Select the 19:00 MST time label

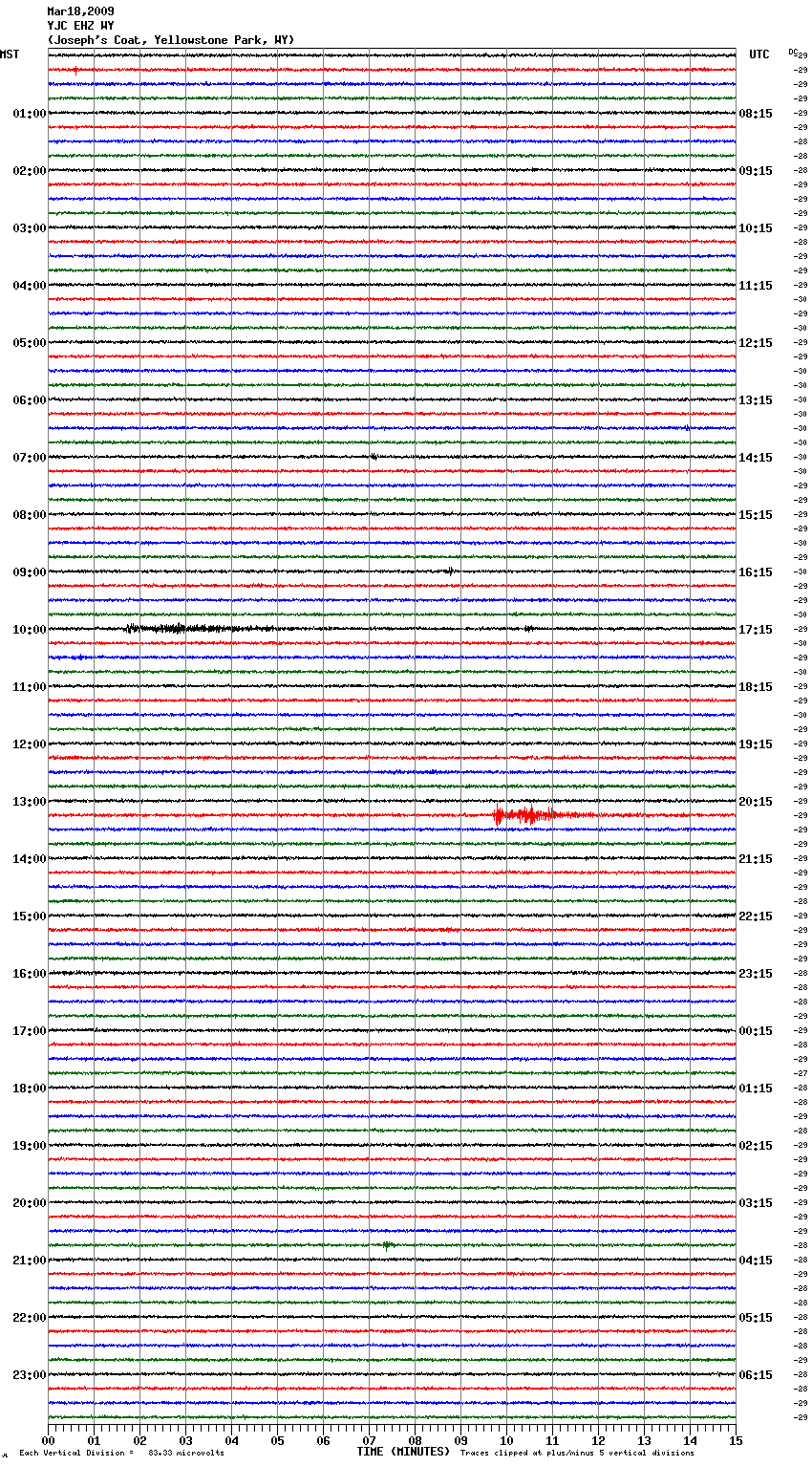(30, 1146)
